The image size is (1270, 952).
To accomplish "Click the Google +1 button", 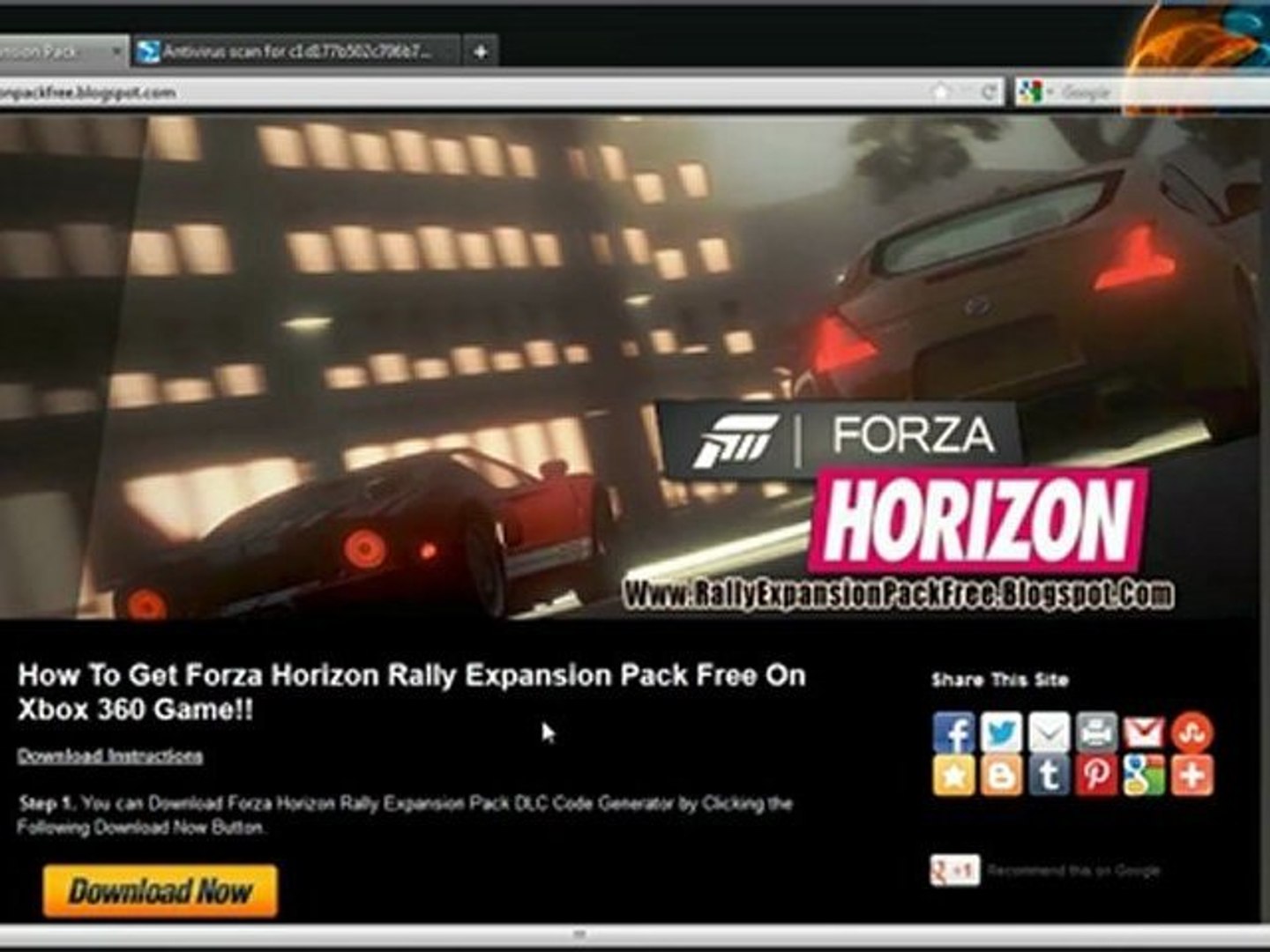I will (x=954, y=871).
